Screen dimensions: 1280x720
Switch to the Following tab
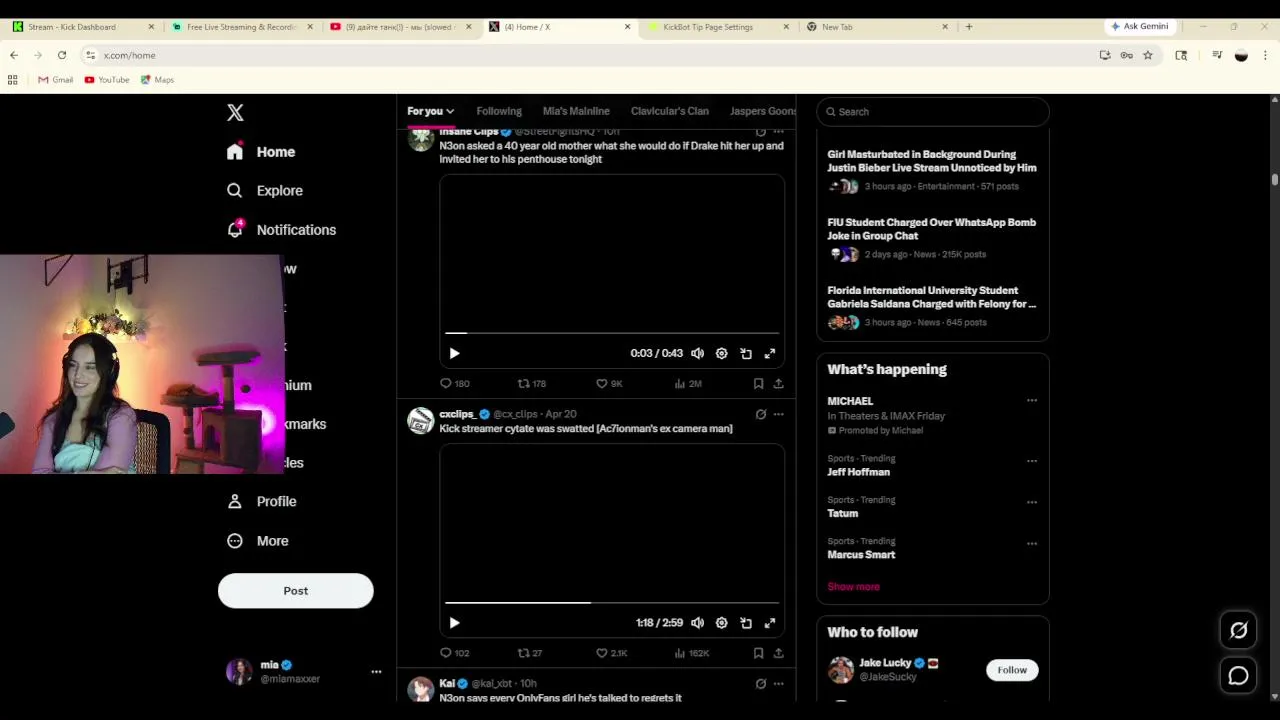(499, 111)
